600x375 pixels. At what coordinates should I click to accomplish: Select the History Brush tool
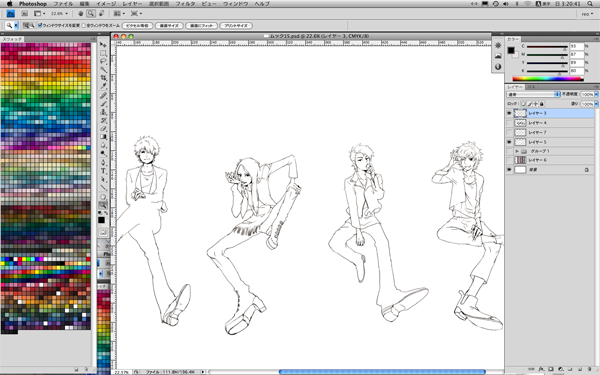click(103, 121)
